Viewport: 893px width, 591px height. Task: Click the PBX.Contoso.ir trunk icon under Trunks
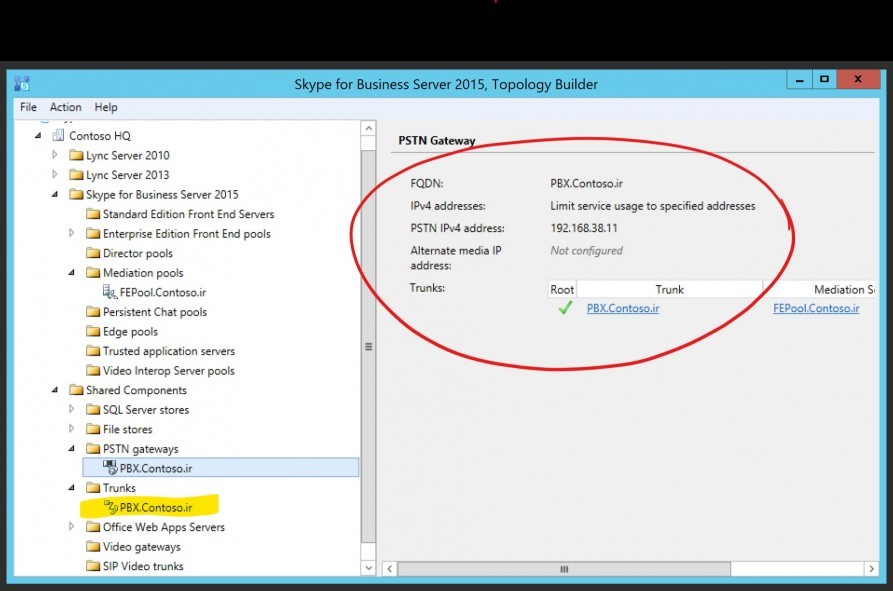pyautogui.click(x=110, y=507)
